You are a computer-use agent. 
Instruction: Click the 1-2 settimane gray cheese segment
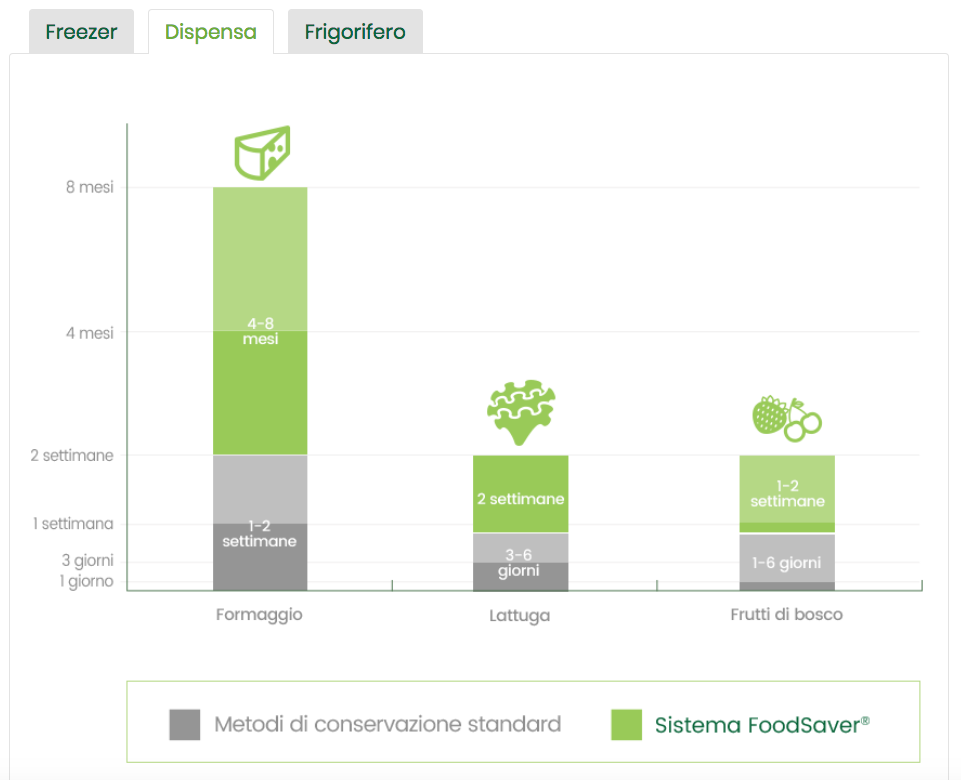(260, 533)
